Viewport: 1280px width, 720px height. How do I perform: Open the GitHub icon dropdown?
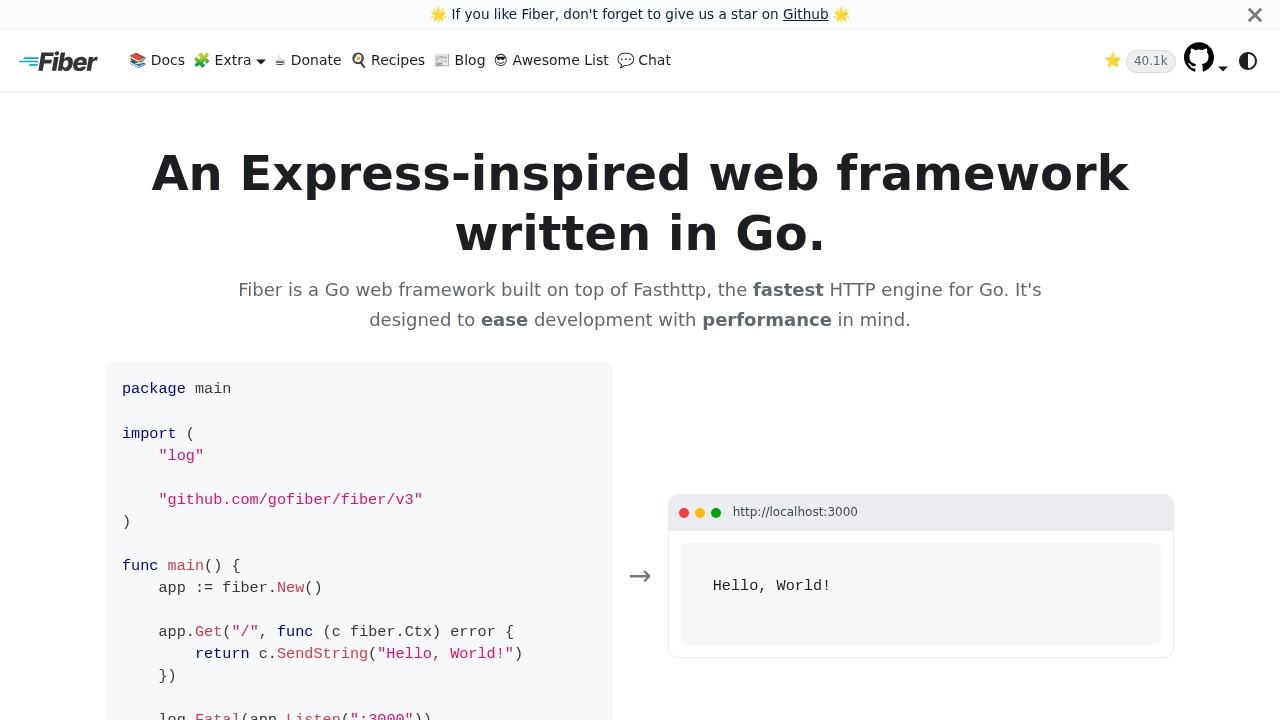pyautogui.click(x=1199, y=58)
